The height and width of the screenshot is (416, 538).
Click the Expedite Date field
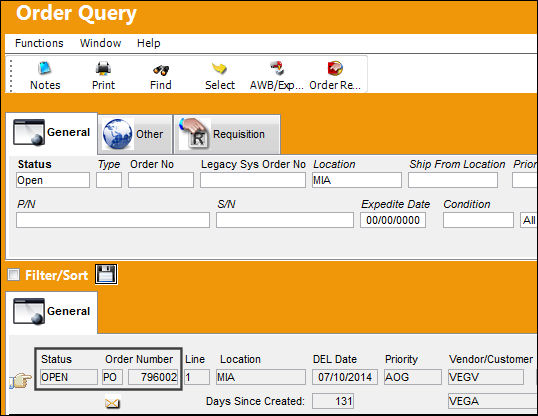pyautogui.click(x=393, y=220)
